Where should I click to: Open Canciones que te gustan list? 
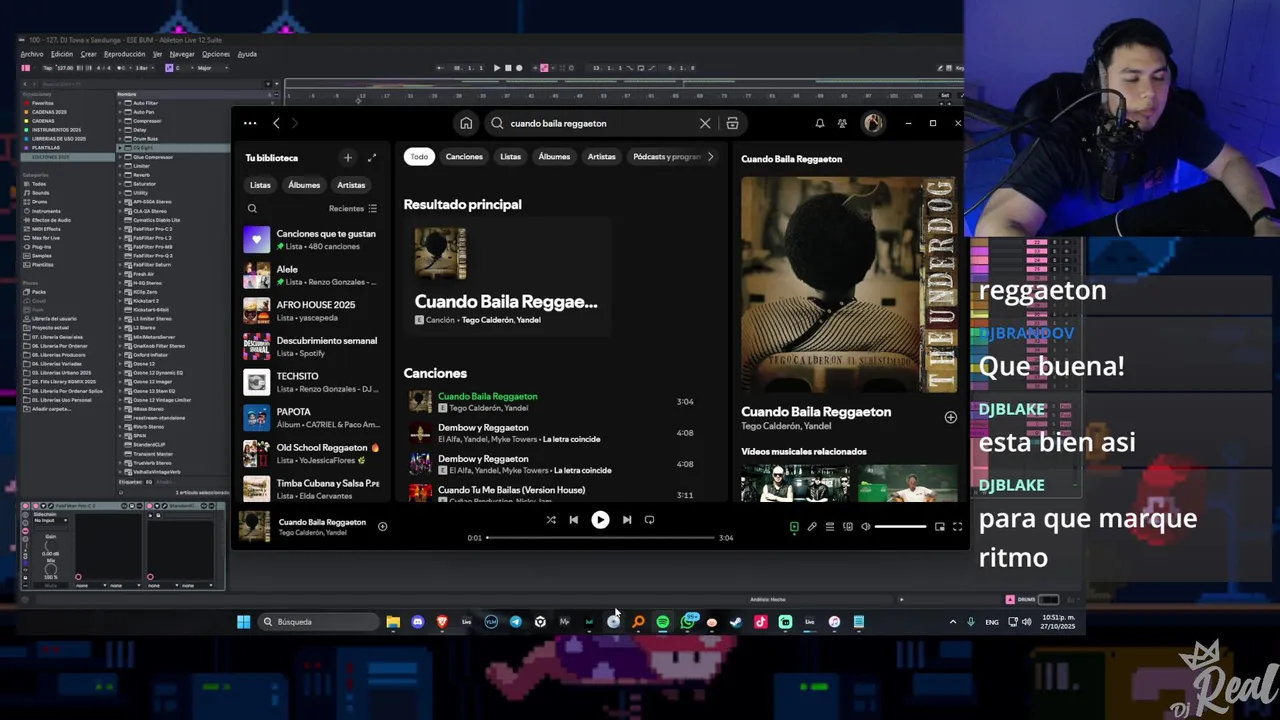tap(312, 239)
